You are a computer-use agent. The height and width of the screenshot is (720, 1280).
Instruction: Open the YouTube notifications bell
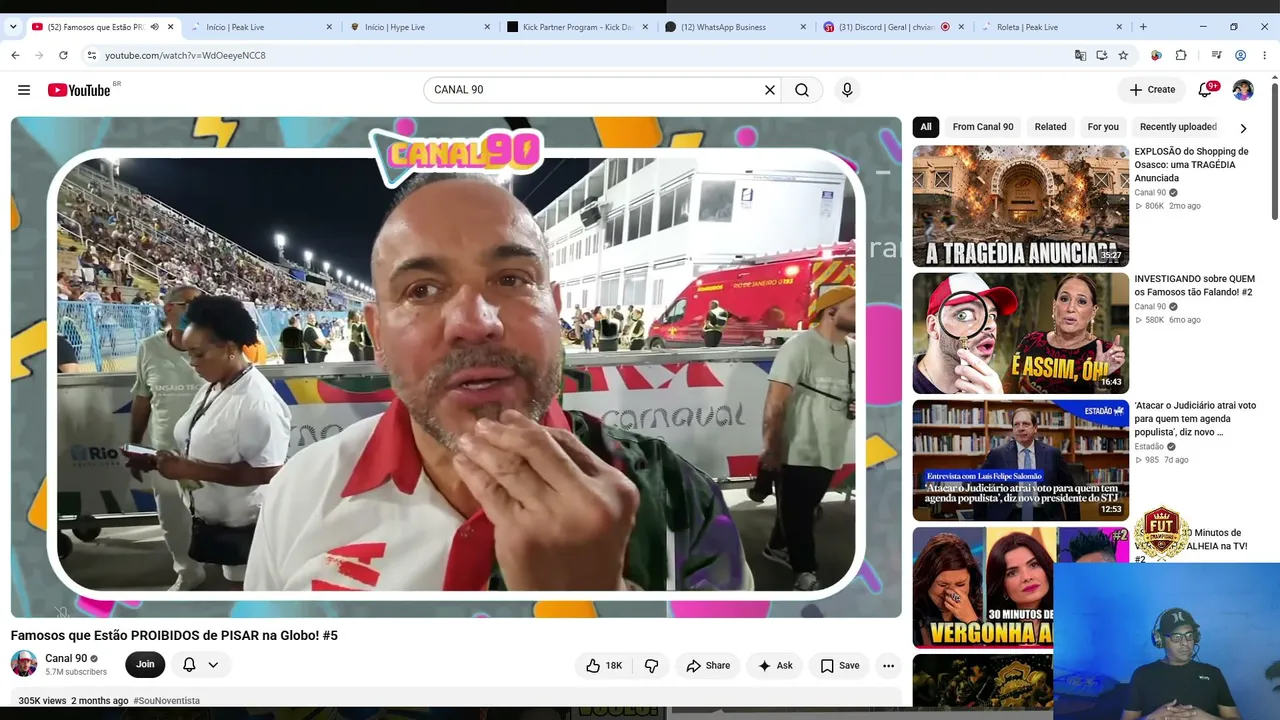1206,89
